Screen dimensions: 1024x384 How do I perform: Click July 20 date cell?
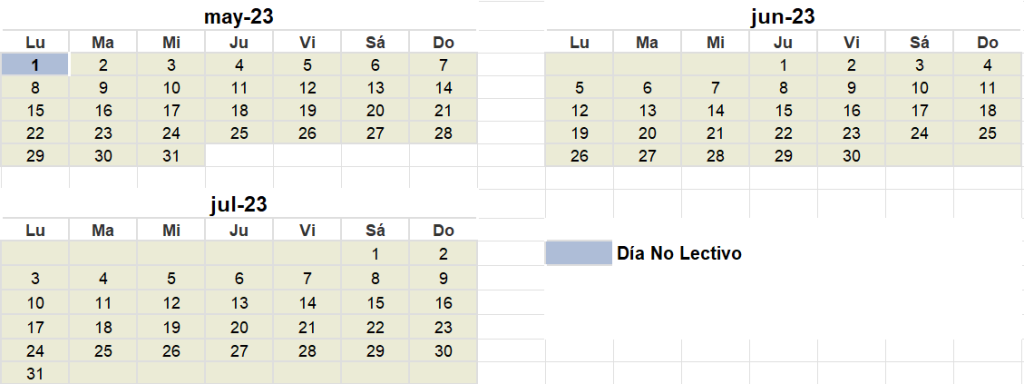(239, 327)
